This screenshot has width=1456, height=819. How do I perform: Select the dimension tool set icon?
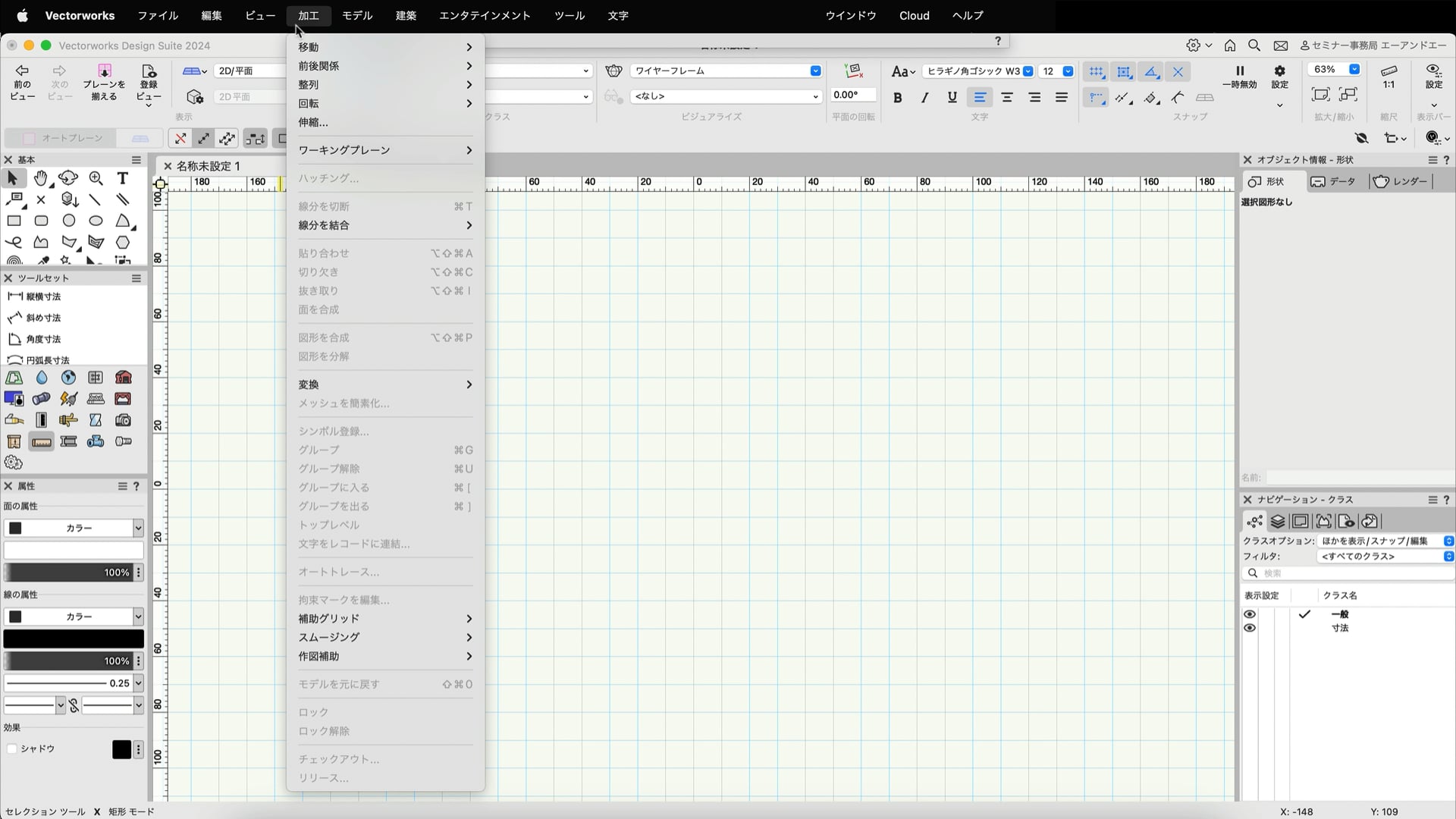pos(42,441)
